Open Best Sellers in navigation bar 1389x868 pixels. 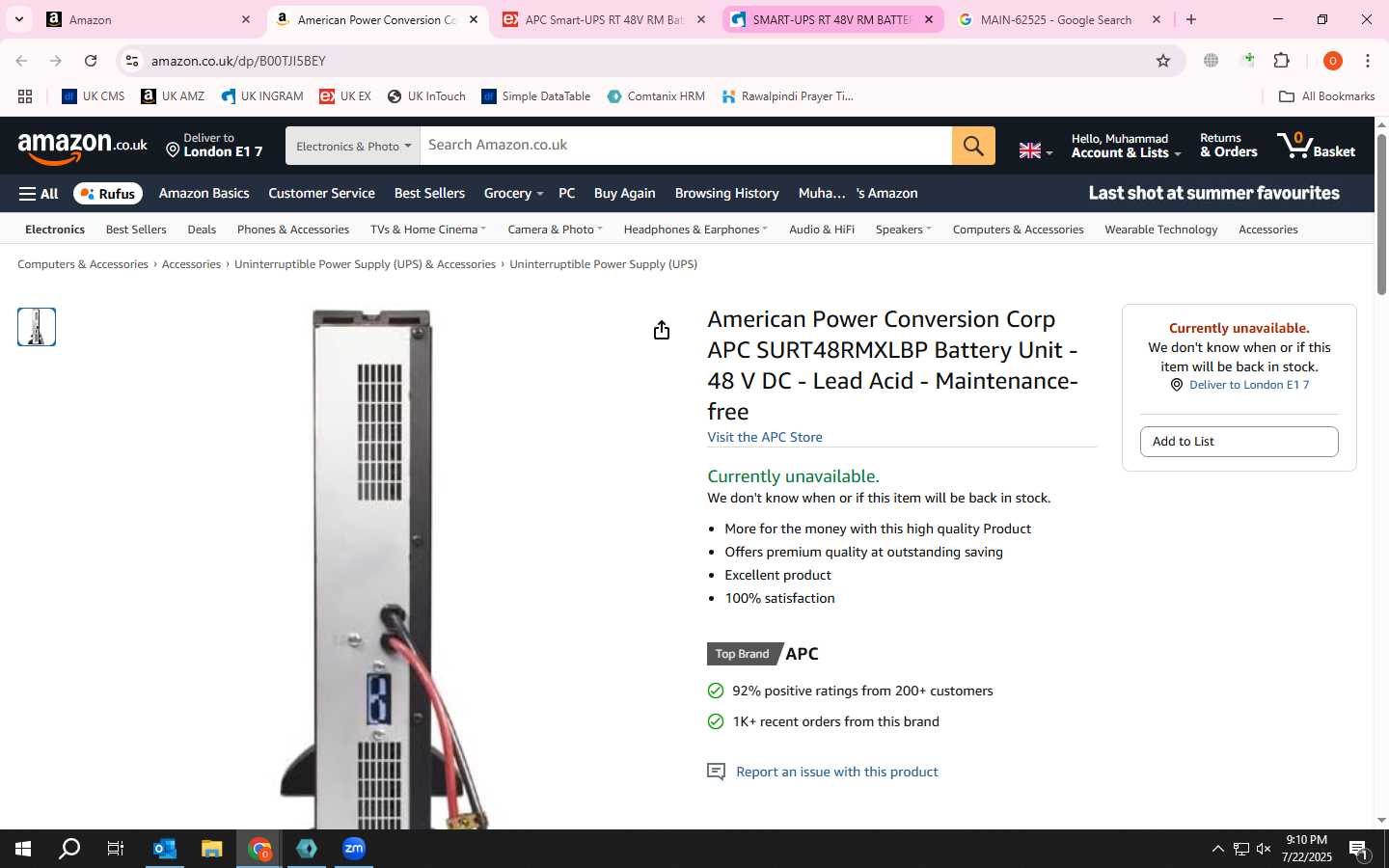pos(429,194)
